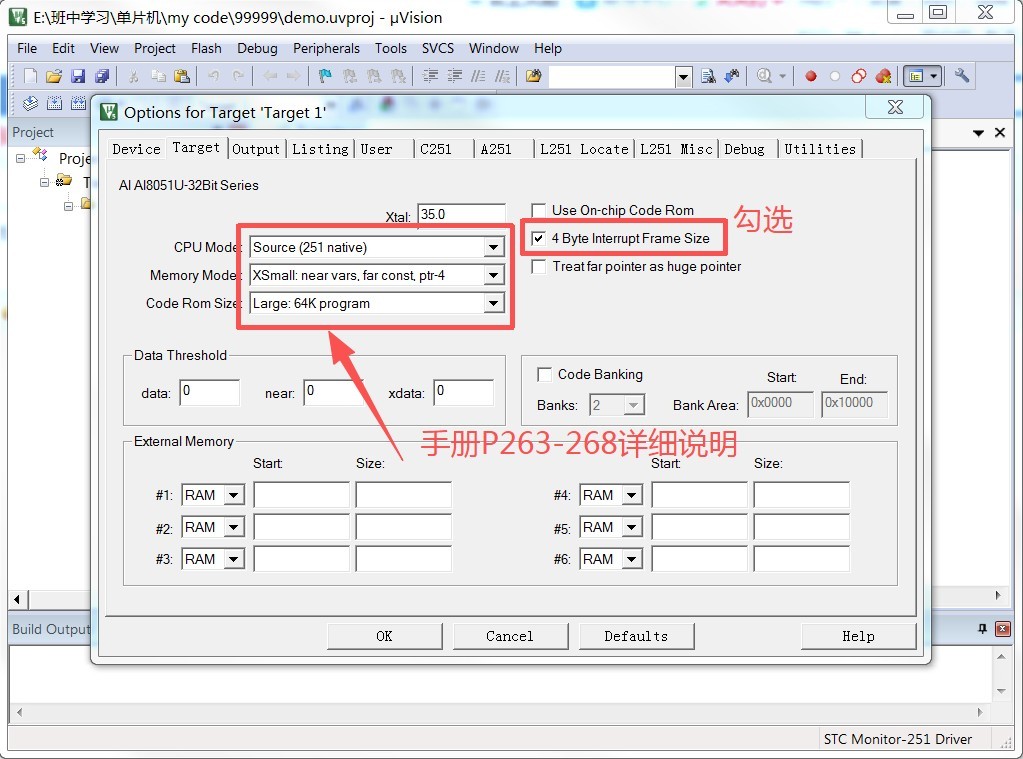The image size is (1023, 759).
Task: Toggle the bookmark flag icon
Action: (325, 76)
